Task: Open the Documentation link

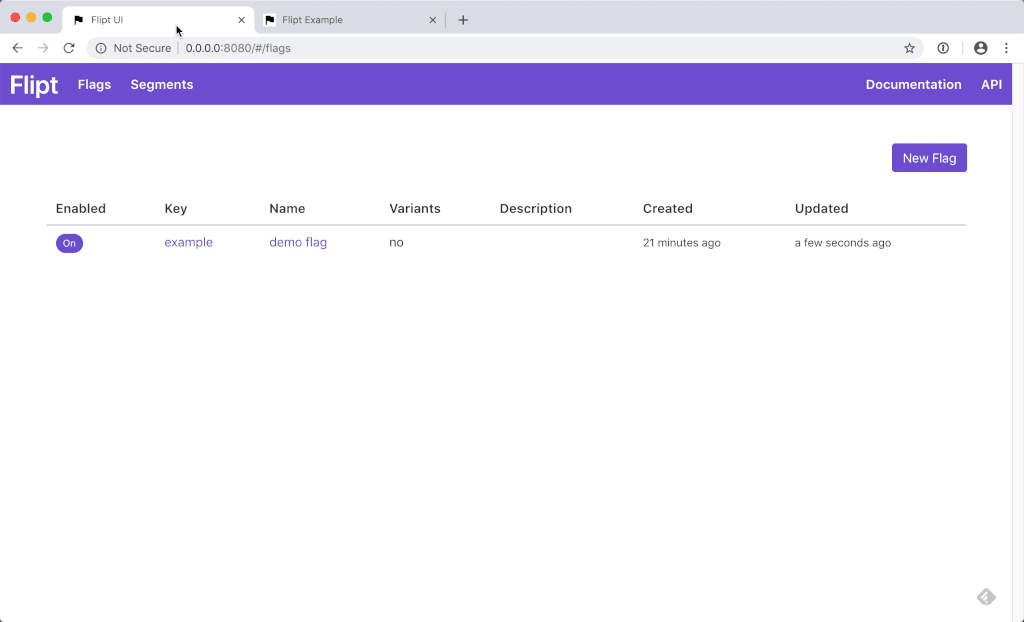Action: (x=913, y=84)
